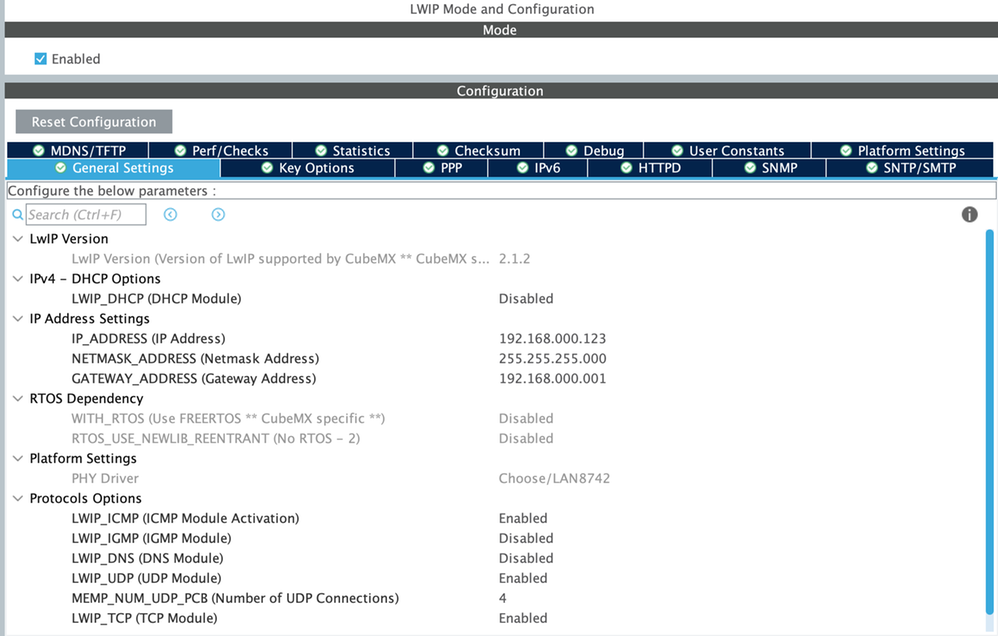Select the General Settings tab
The height and width of the screenshot is (636, 998).
114,168
